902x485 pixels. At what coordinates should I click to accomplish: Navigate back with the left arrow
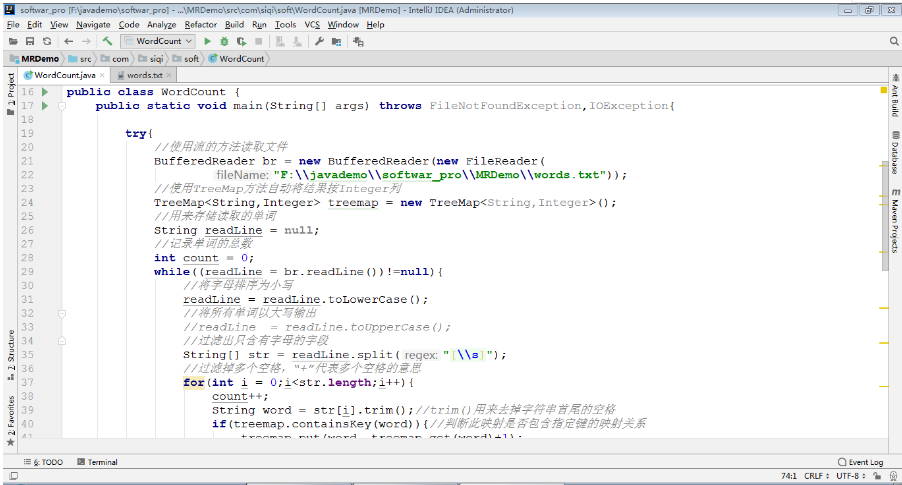(69, 41)
